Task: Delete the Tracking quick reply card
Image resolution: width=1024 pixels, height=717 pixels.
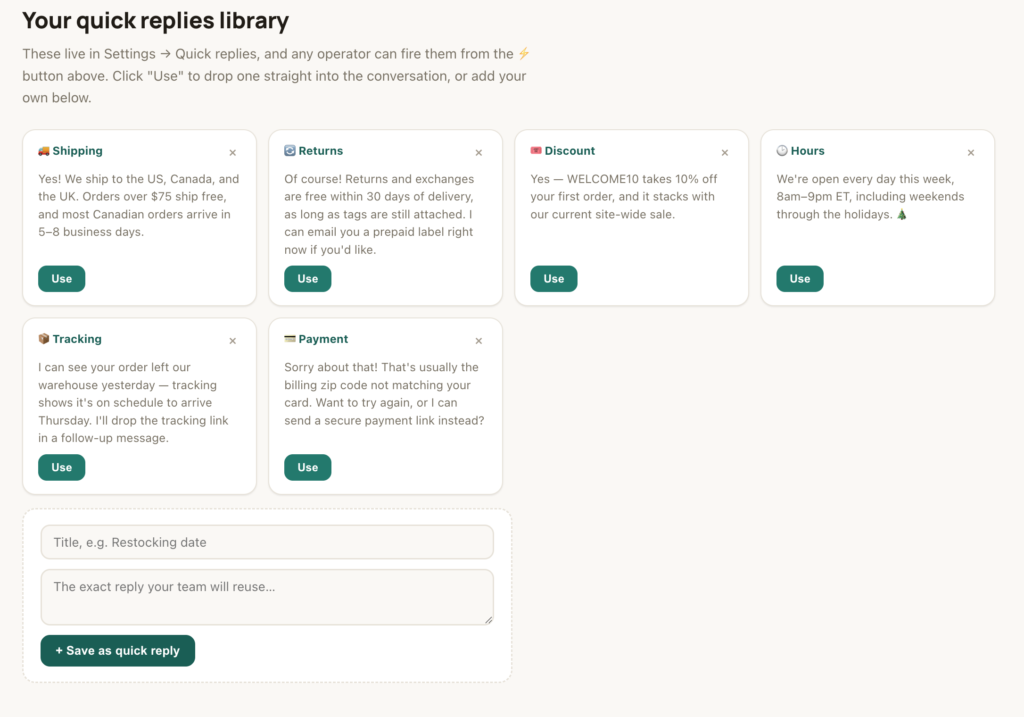Action: (232, 341)
